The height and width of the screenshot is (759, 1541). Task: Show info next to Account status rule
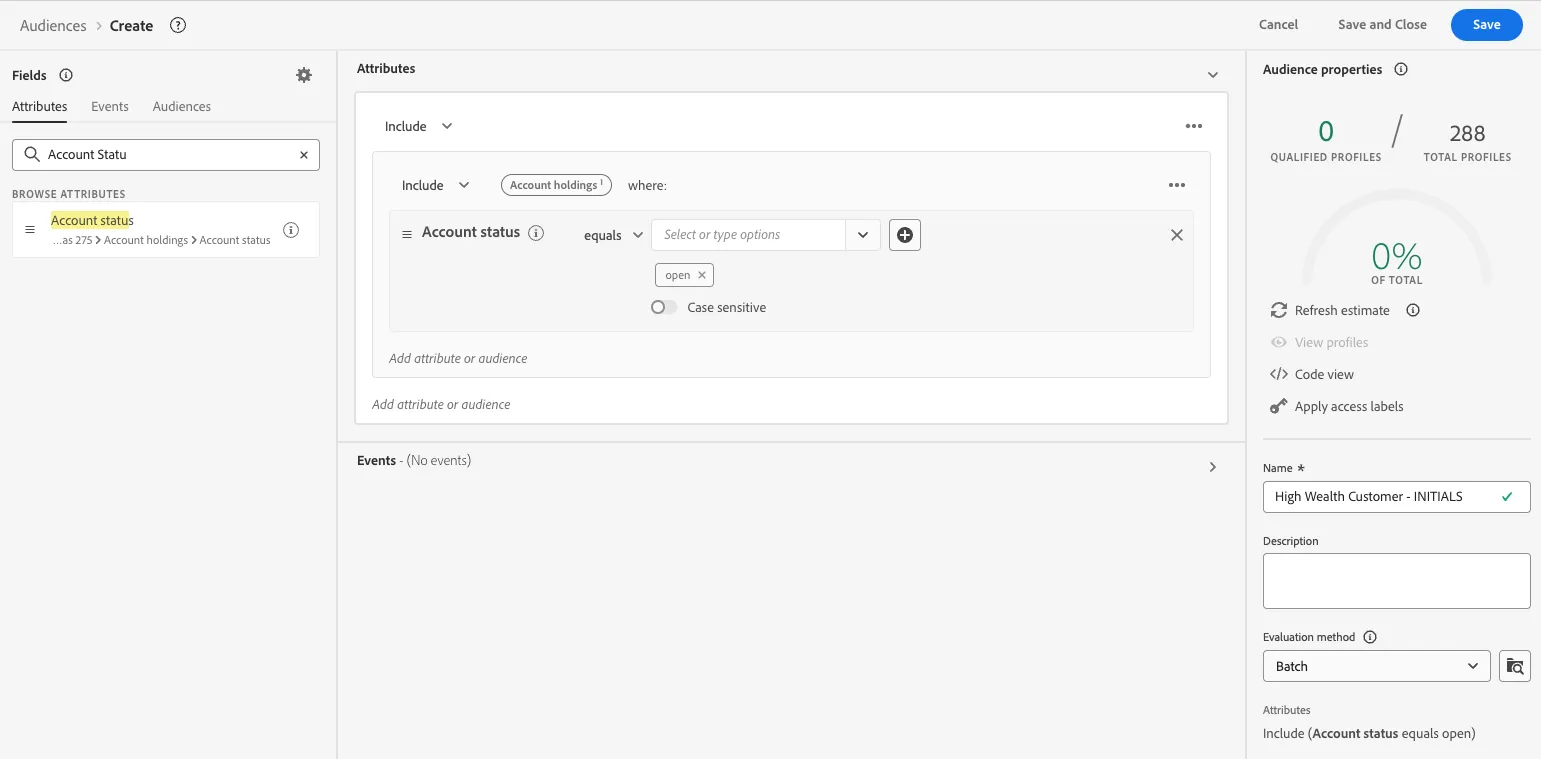coord(536,233)
